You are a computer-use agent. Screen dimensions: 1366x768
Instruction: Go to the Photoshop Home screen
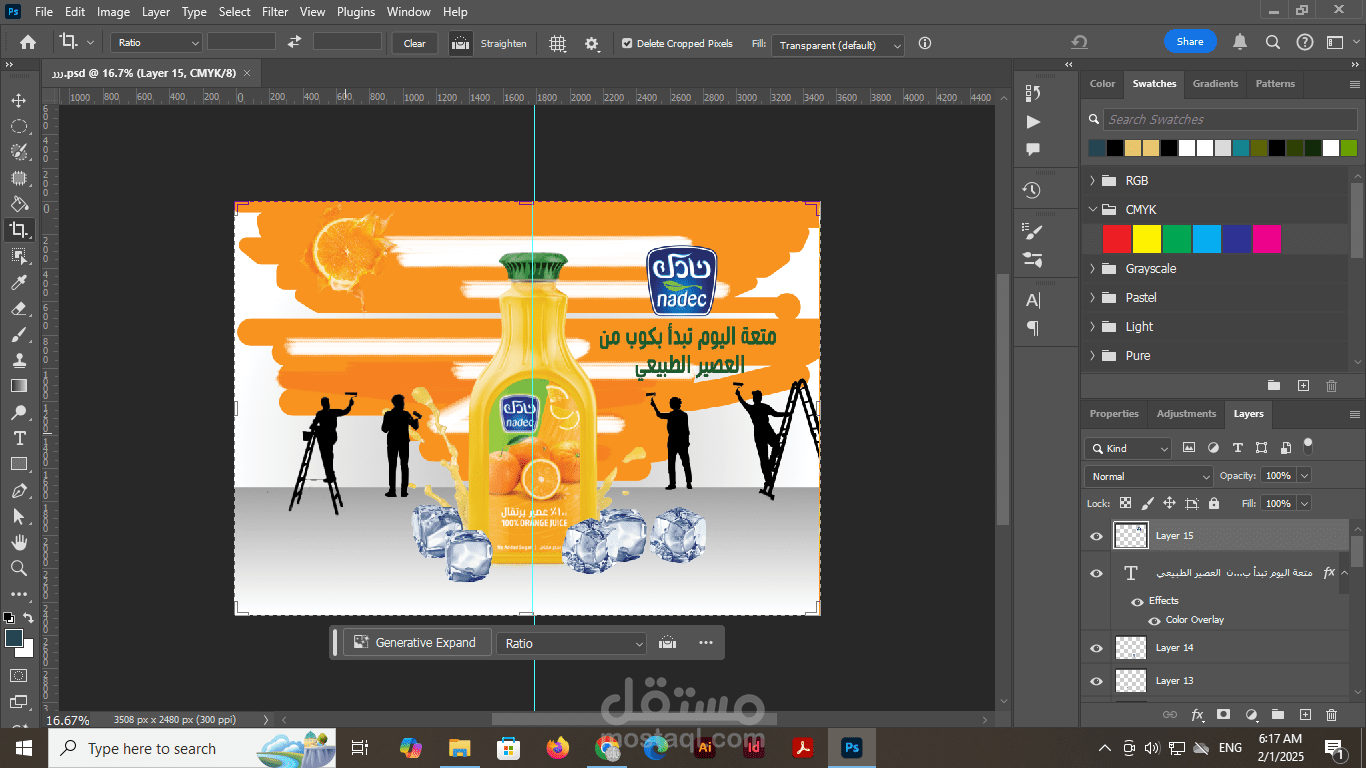tap(27, 43)
